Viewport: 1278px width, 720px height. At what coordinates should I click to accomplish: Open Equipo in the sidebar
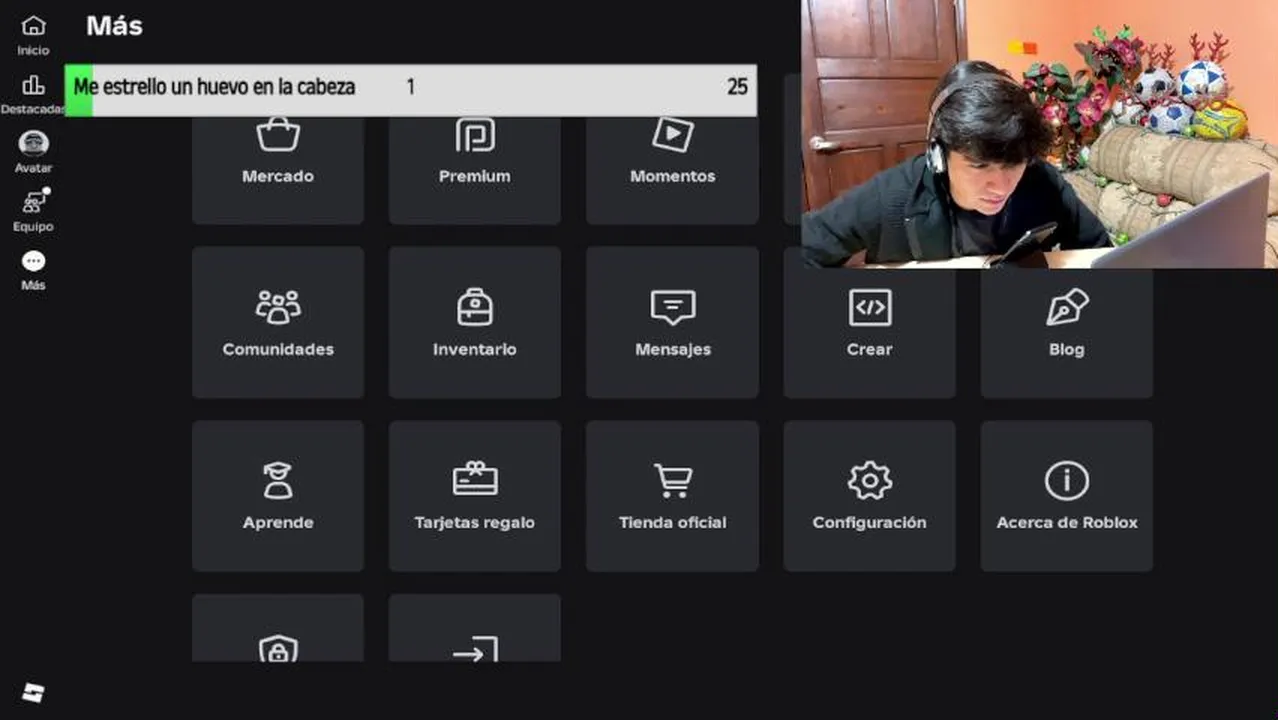click(33, 211)
